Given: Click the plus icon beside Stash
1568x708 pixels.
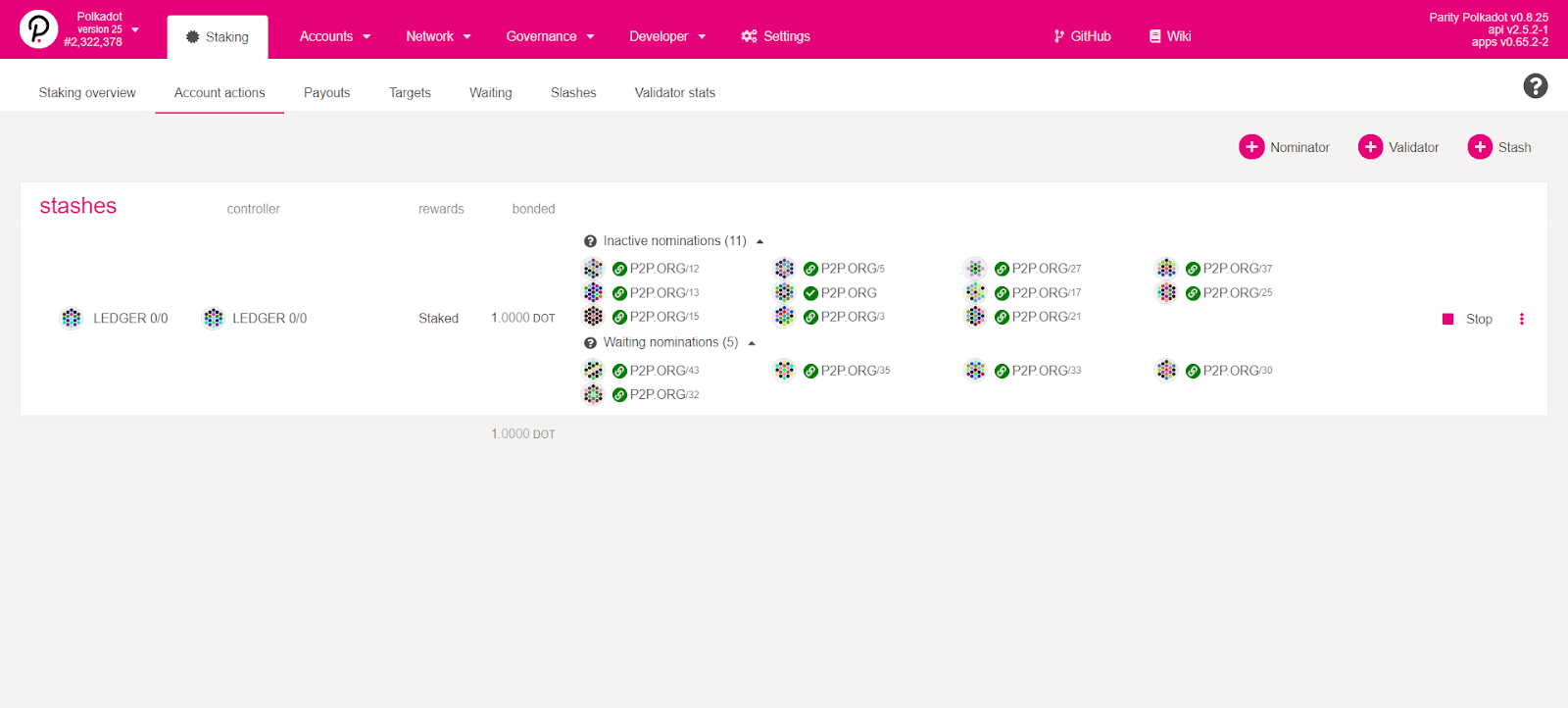Looking at the screenshot, I should [1480, 147].
